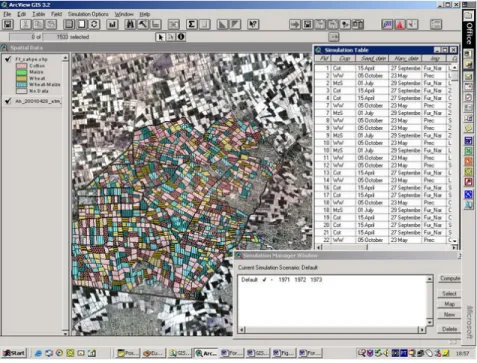Open the Simulation Options menu
Viewport: 477px width, 363px height.
(x=88, y=14)
